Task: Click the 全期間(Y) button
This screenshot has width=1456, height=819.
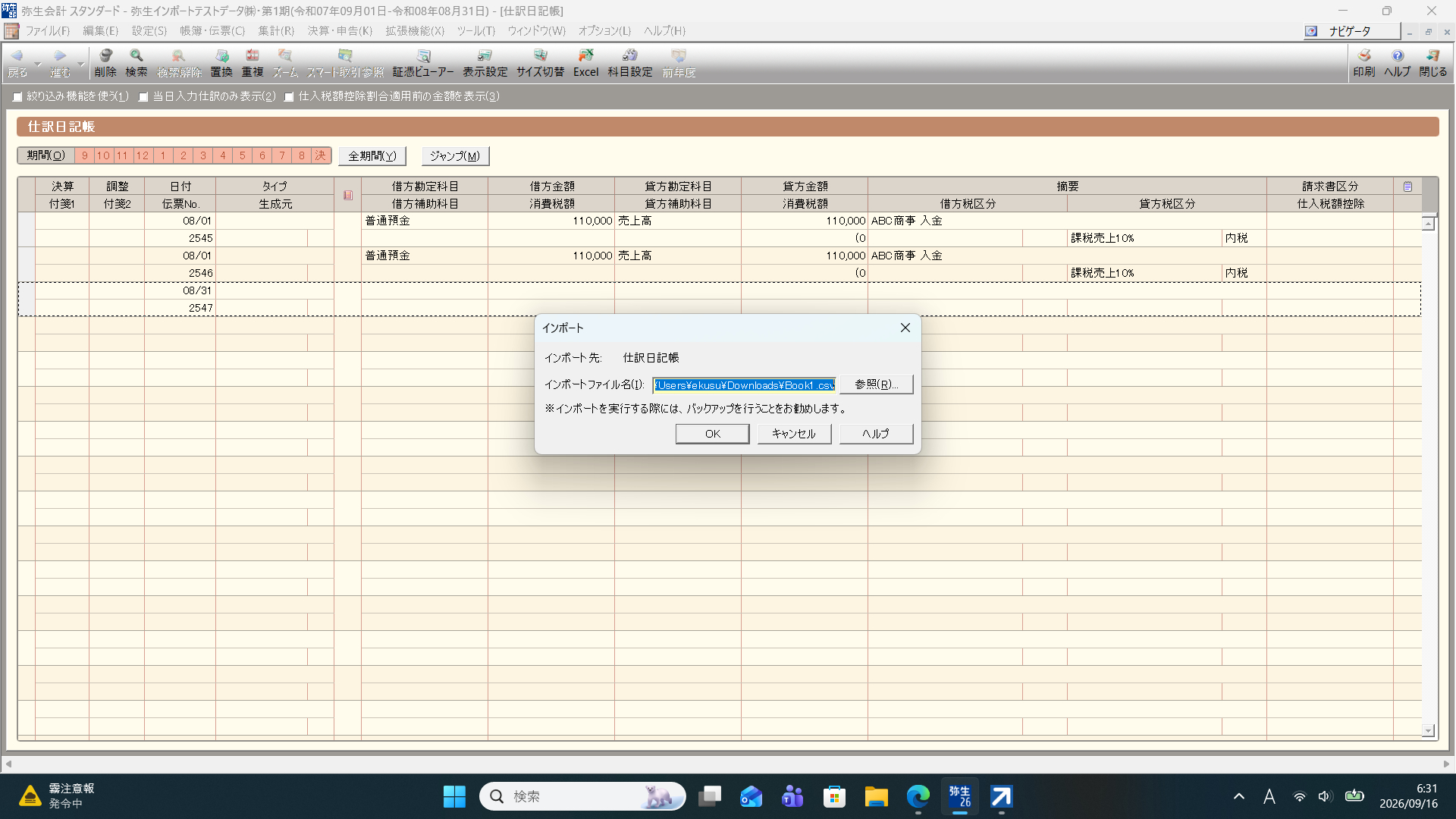Action: pyautogui.click(x=372, y=156)
